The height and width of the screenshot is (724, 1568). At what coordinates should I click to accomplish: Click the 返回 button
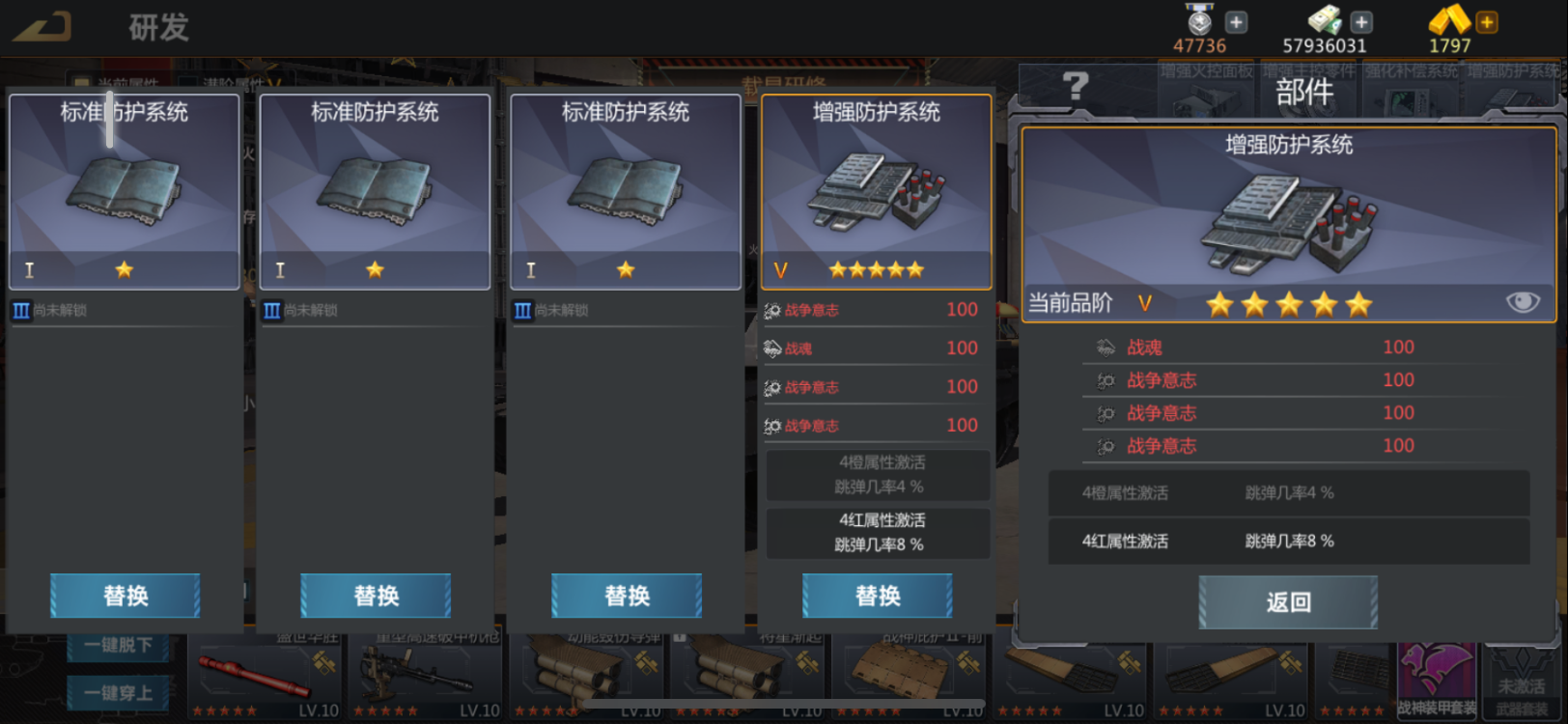[x=1288, y=602]
